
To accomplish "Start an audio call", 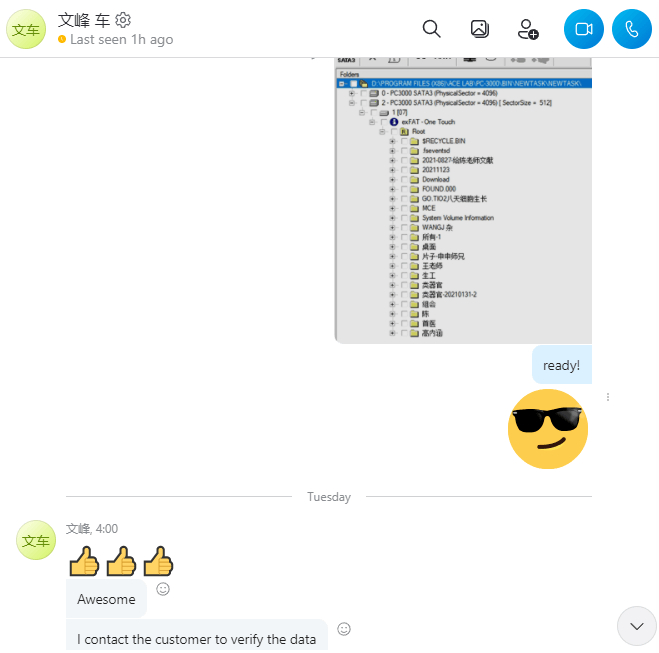I will tap(632, 29).
